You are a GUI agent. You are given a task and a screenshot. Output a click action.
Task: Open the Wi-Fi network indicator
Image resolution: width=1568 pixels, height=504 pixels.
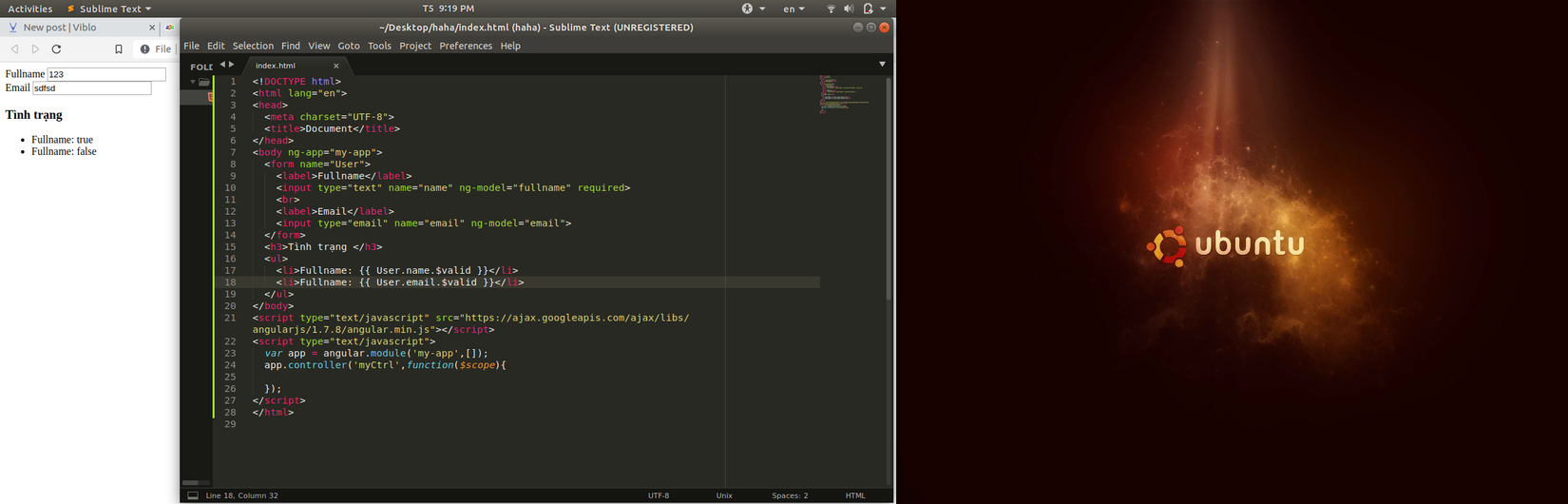(831, 9)
